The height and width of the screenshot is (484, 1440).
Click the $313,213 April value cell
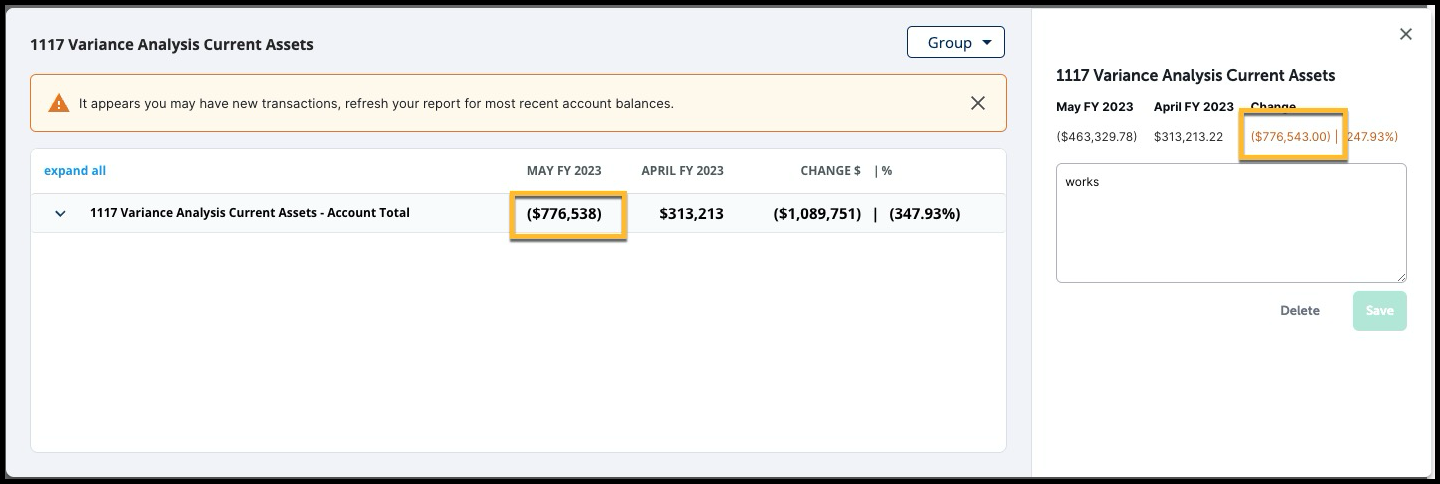point(691,214)
